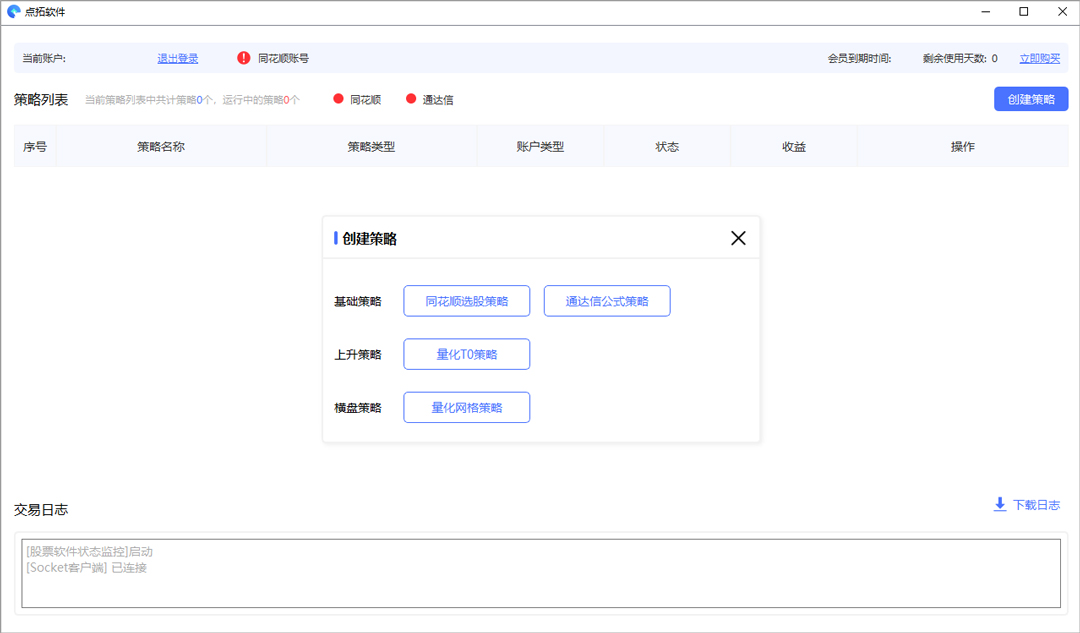The image size is (1080, 633).
Task: Select the 量化网格策略 button
Action: pos(466,407)
